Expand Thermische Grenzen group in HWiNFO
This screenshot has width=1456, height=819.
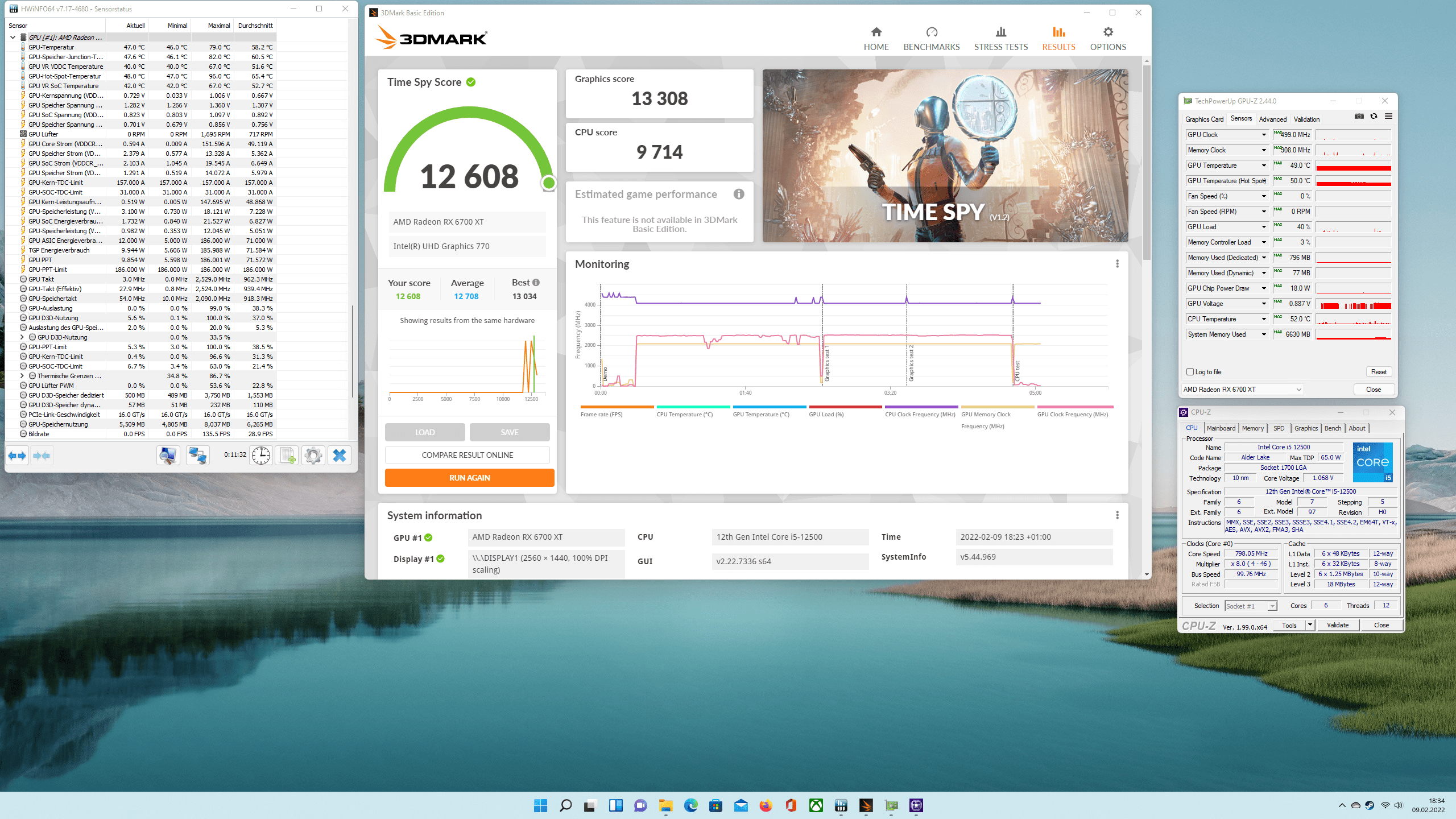click(x=22, y=376)
